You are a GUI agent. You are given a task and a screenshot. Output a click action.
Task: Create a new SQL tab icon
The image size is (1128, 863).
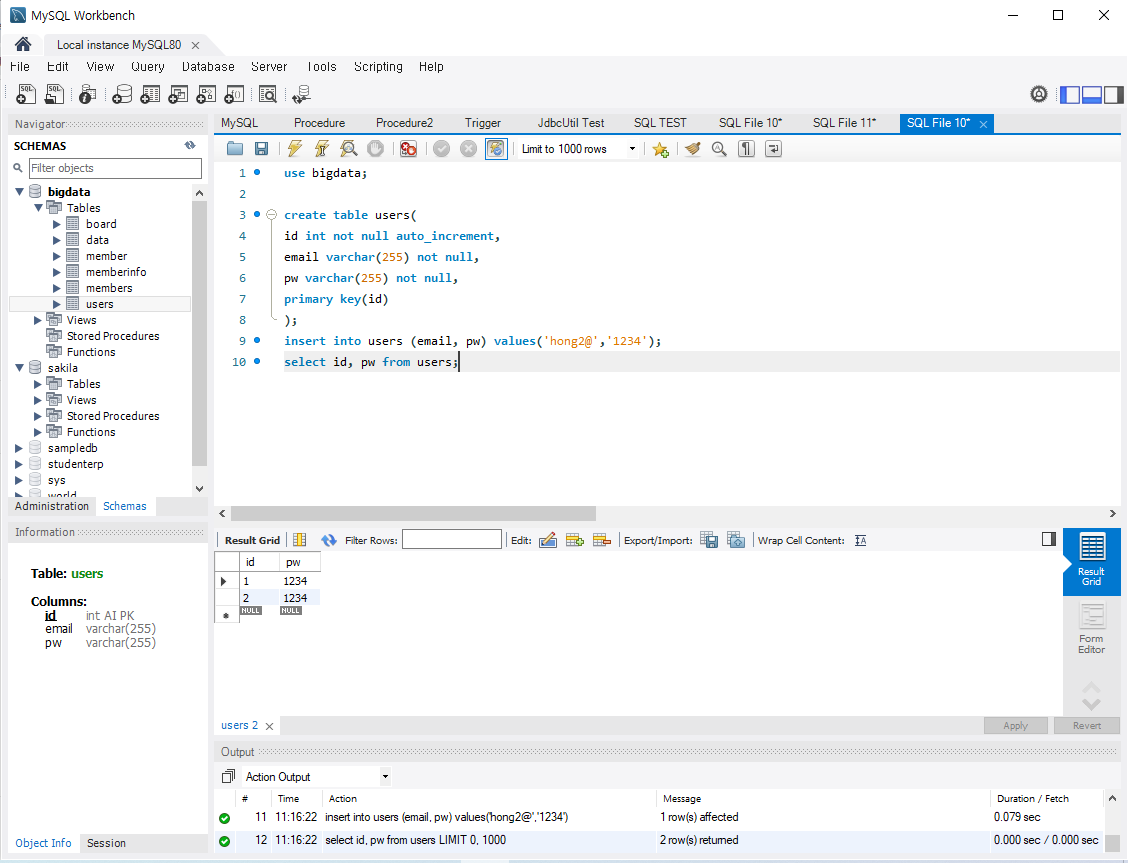click(26, 94)
